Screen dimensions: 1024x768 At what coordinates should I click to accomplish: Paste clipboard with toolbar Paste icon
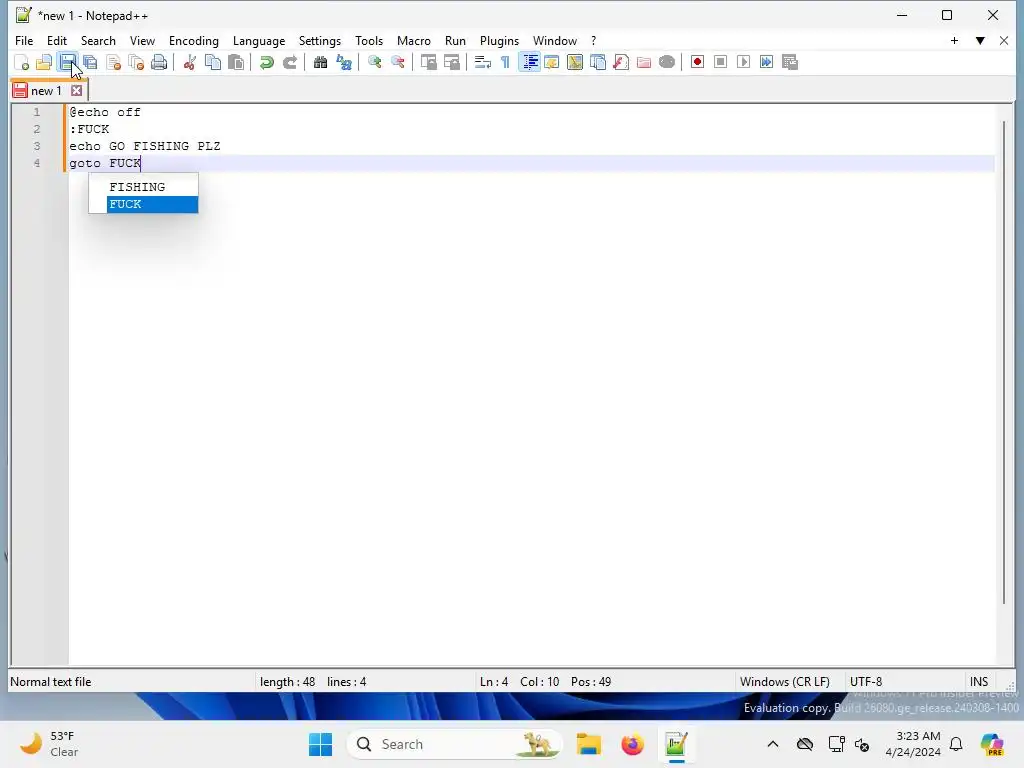(x=236, y=63)
